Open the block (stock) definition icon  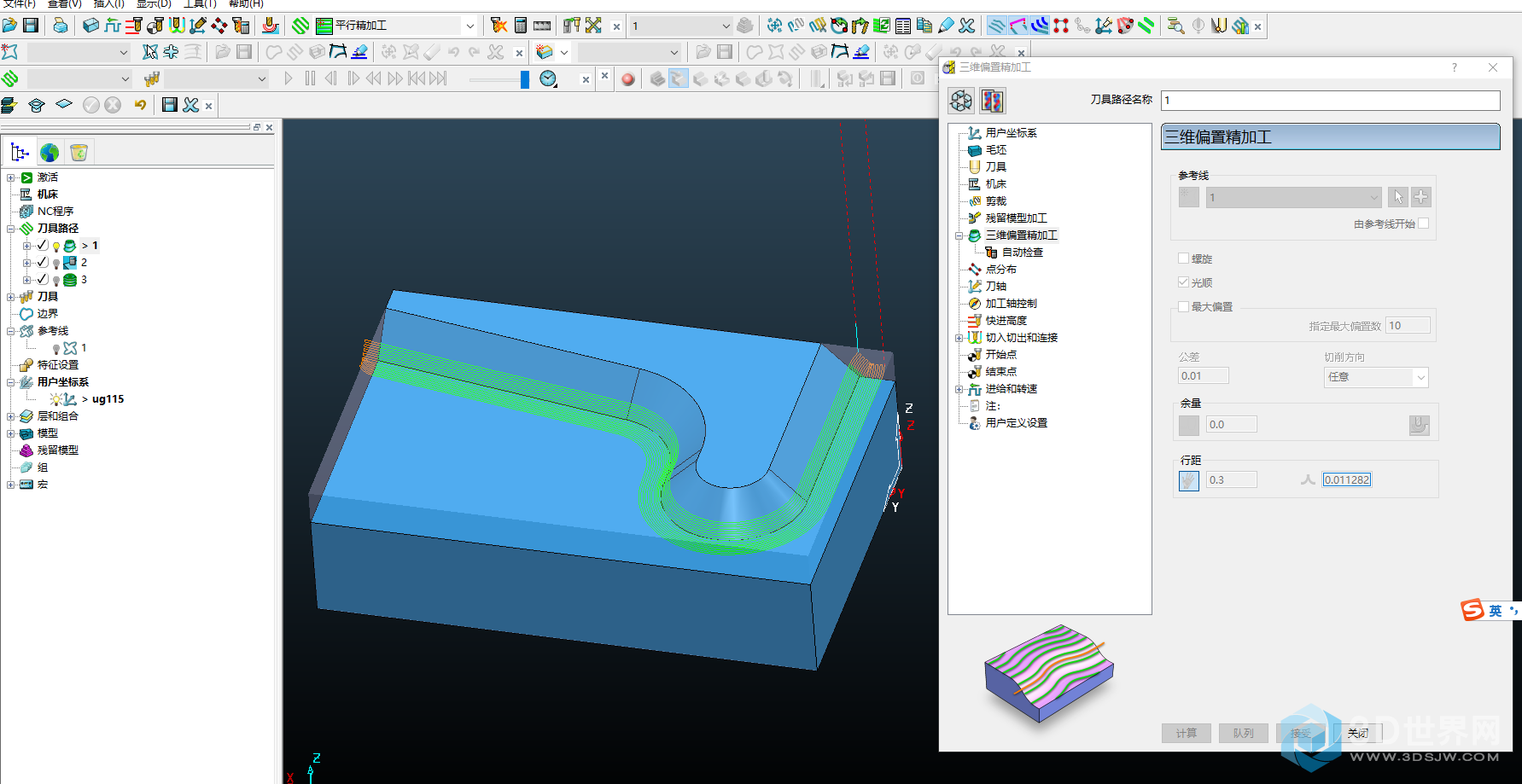[90, 26]
